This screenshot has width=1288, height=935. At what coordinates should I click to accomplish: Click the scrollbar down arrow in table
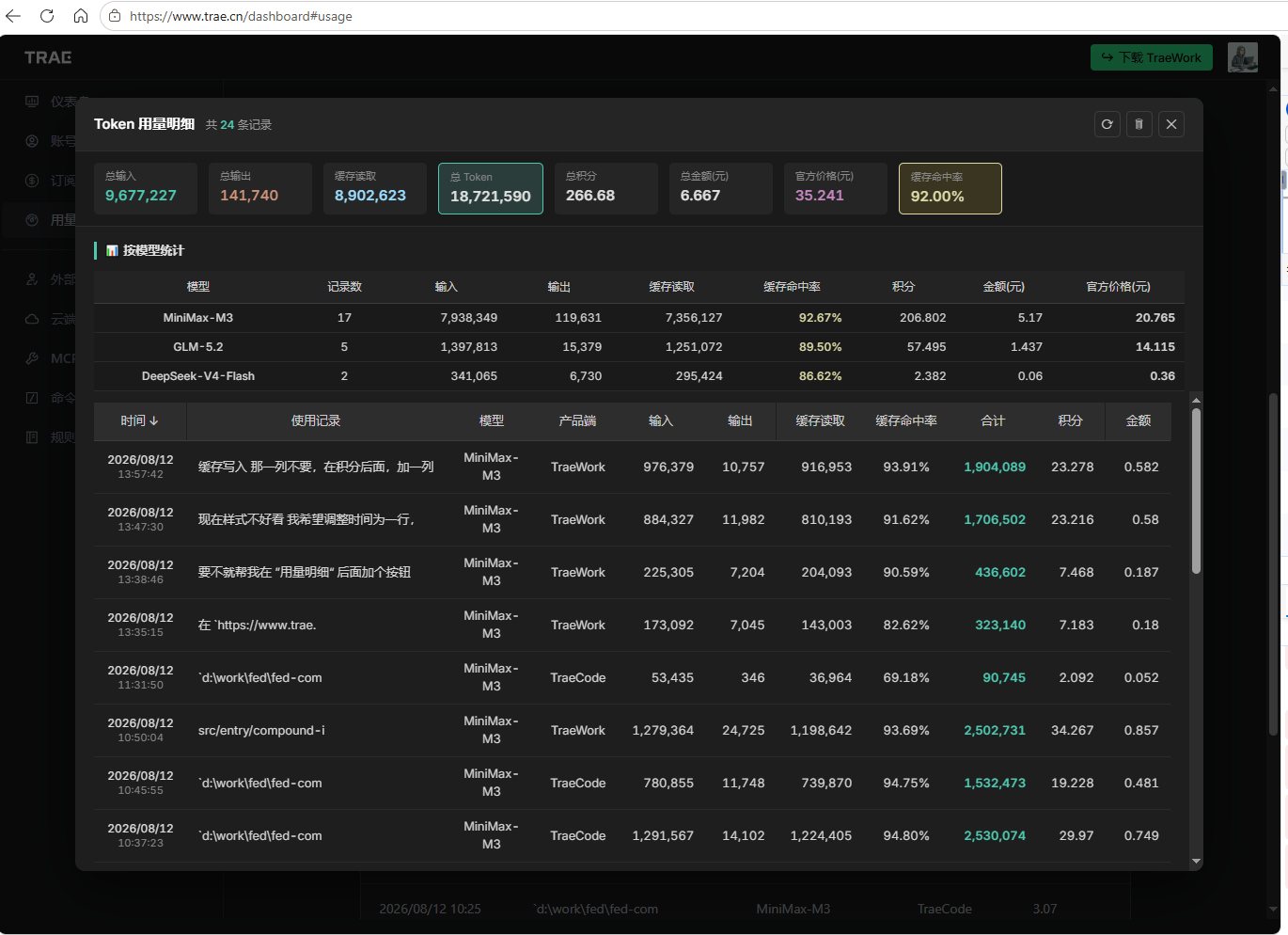tap(1196, 862)
